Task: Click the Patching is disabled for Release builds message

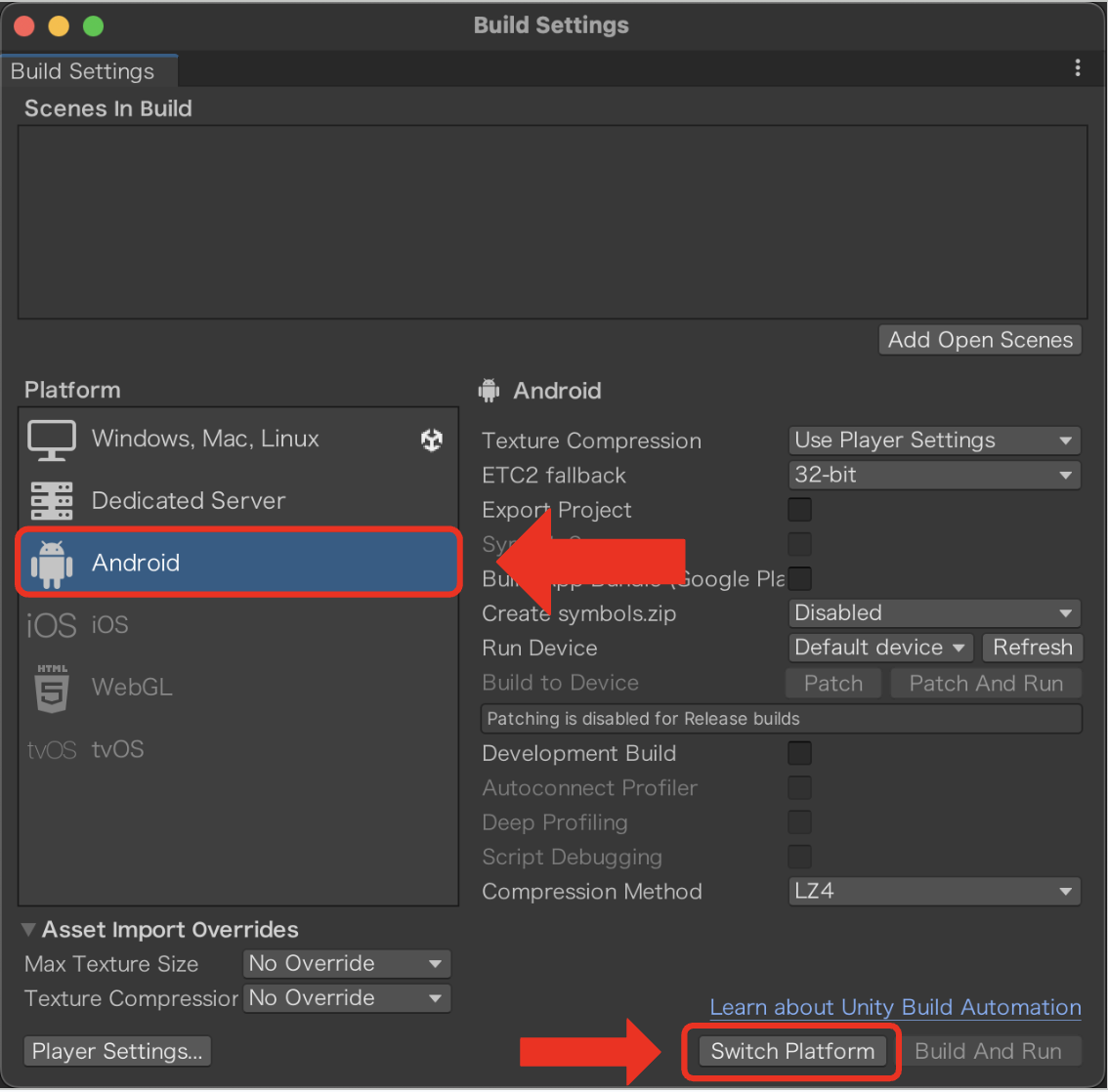Action: coord(781,719)
